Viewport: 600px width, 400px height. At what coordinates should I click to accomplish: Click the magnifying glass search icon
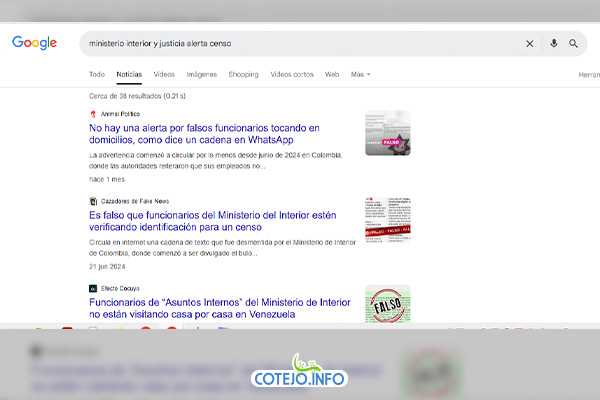coord(573,44)
